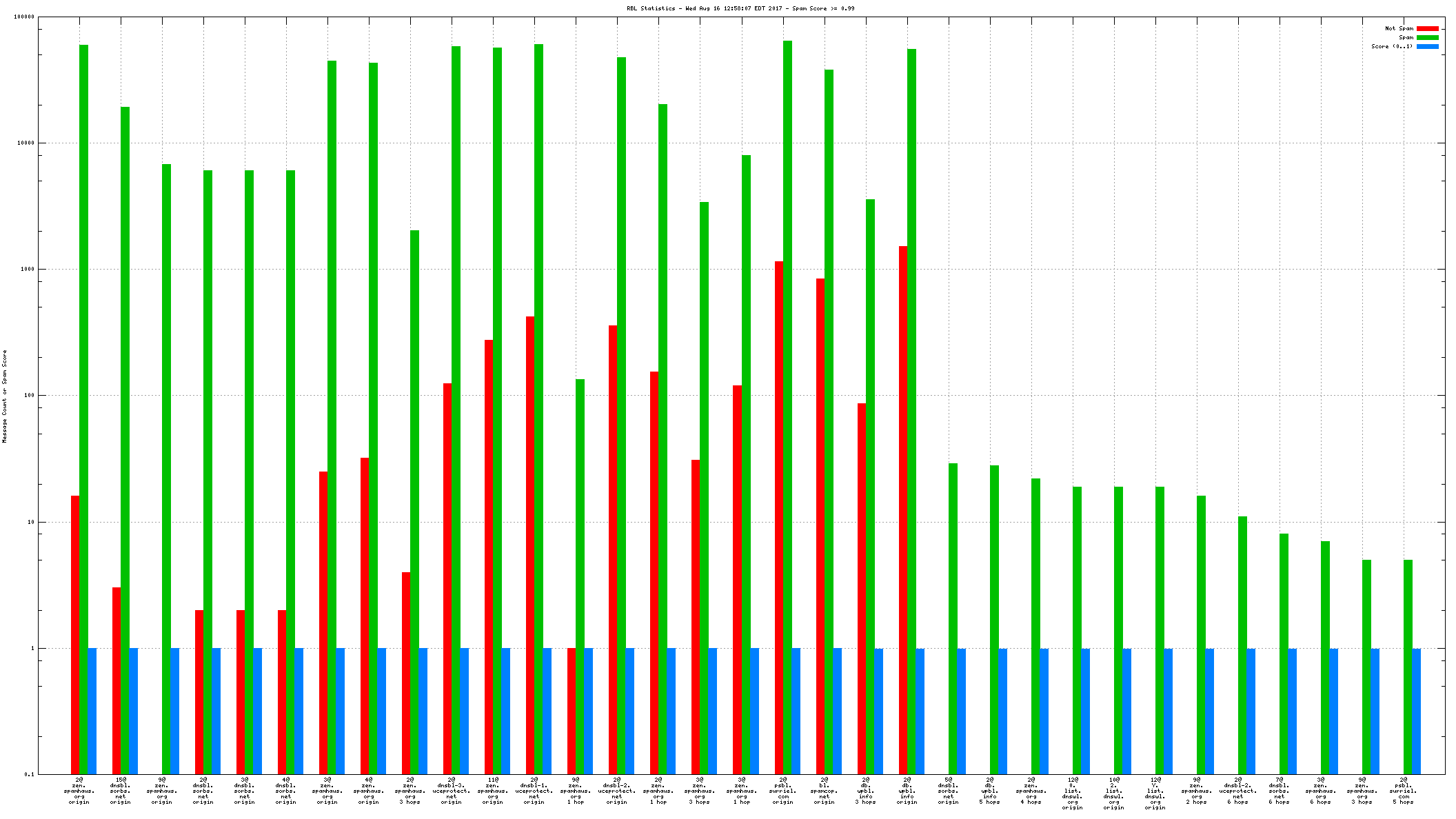1456x819 pixels.
Task: Select the red bar for 2@ db.wpbl.info origin
Action: [x=903, y=510]
